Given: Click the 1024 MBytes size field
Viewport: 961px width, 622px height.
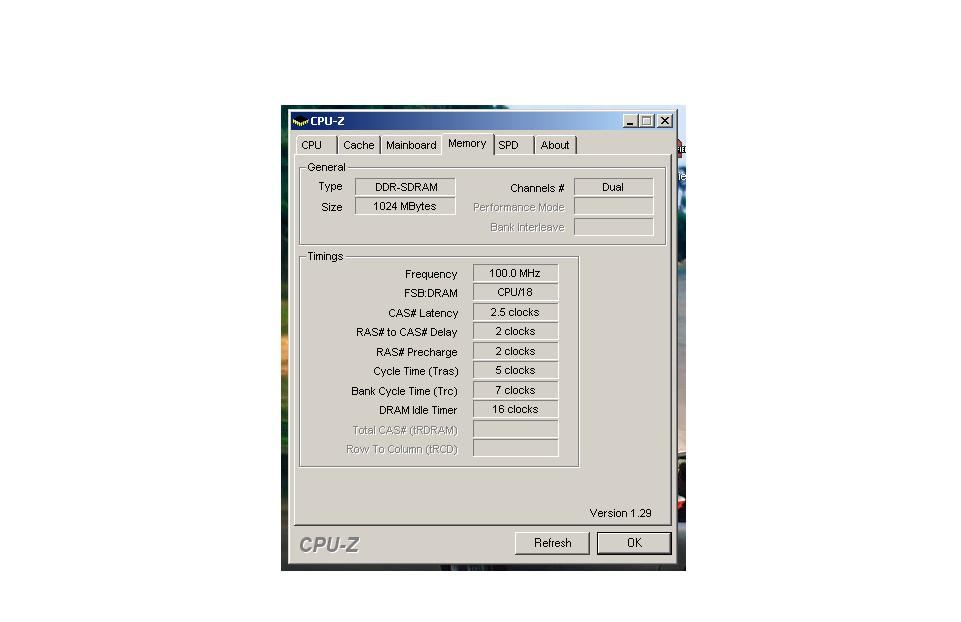Looking at the screenshot, I should (x=406, y=207).
